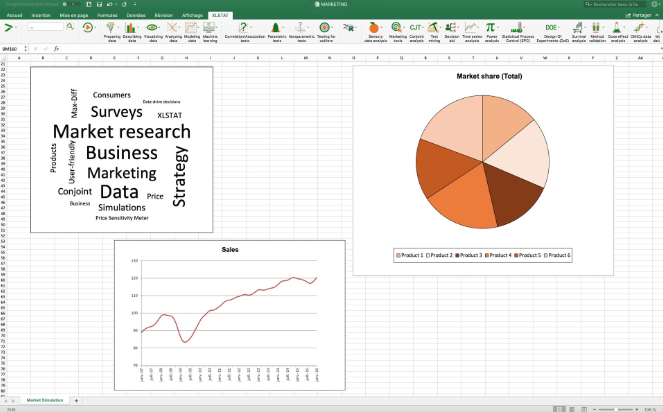Screen dimensions: 663x412
Task: Open the Machine learning tools
Action: pos(210,32)
